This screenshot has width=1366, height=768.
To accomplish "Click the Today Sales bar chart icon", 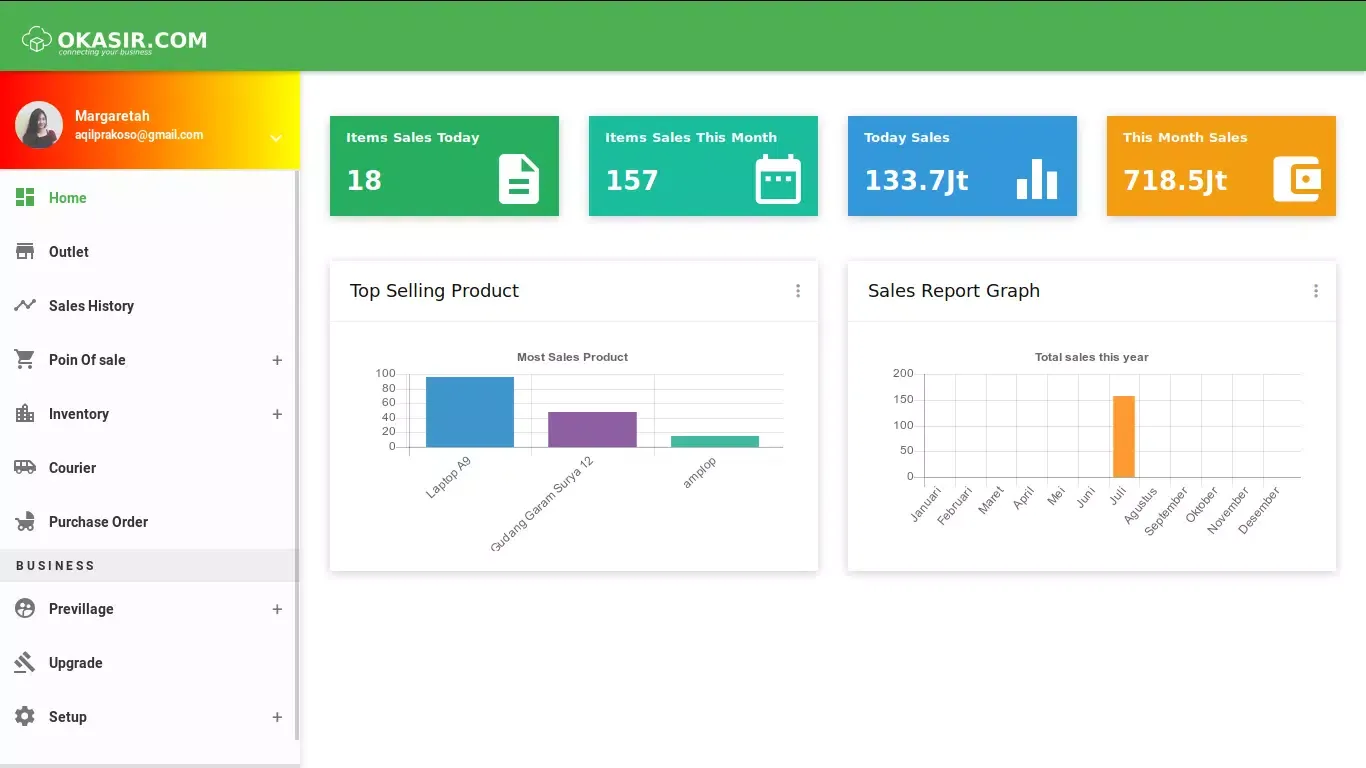I will click(x=1036, y=180).
